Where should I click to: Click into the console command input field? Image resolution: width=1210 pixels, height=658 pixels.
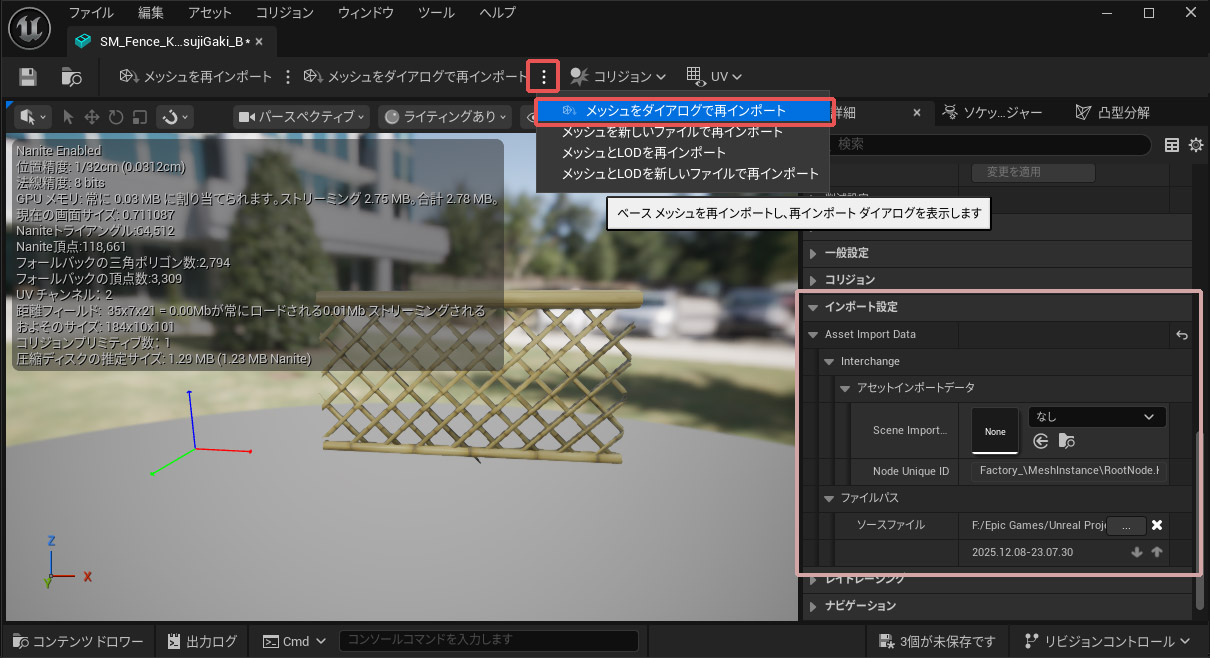point(490,640)
